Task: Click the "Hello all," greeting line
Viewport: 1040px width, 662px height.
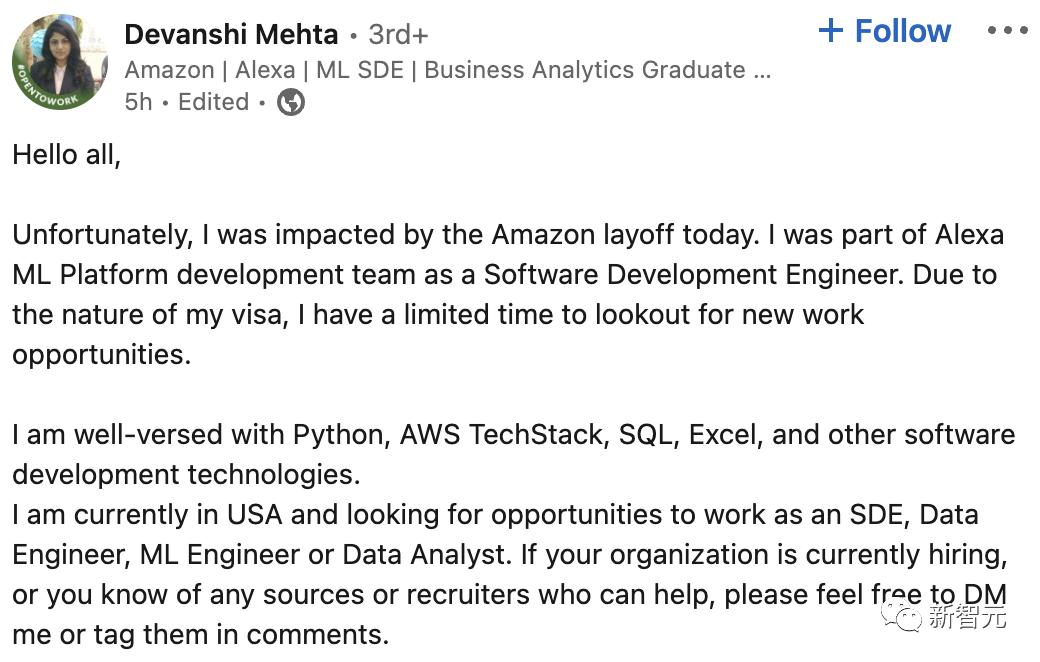Action: (66, 155)
